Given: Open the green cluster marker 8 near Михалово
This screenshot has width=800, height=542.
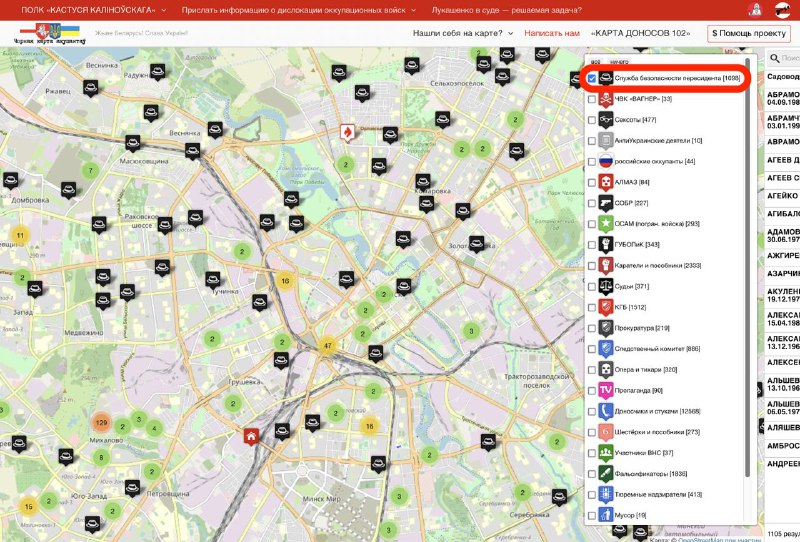Looking at the screenshot, I should click(101, 457).
